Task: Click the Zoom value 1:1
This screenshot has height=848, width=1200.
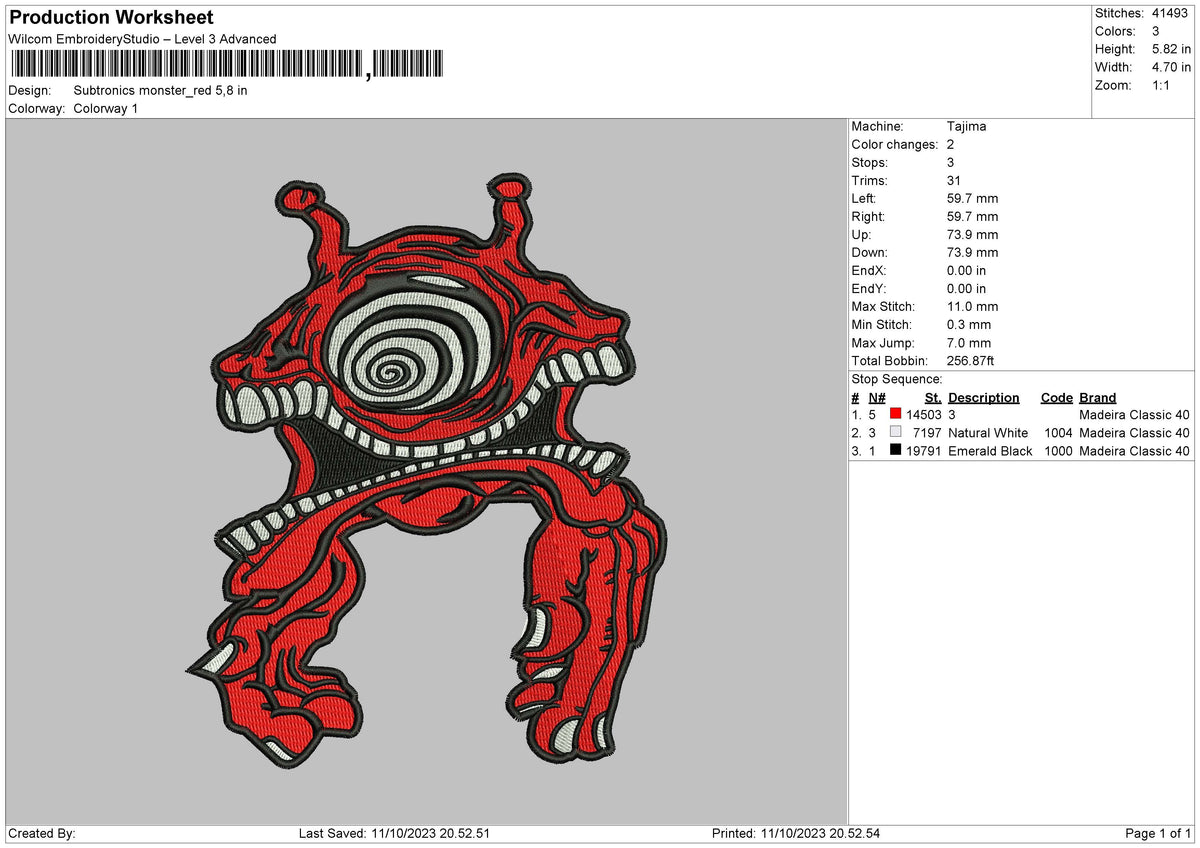Action: coord(1163,85)
